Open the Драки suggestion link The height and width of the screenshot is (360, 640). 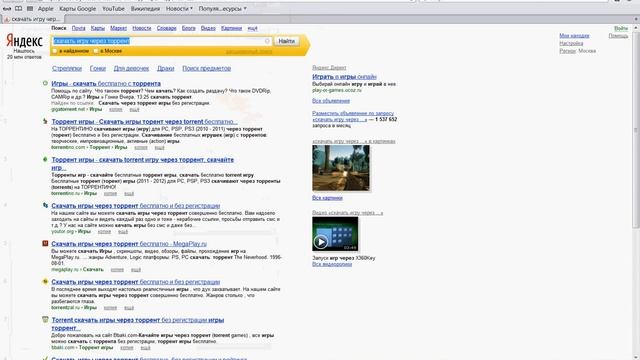pyautogui.click(x=165, y=68)
